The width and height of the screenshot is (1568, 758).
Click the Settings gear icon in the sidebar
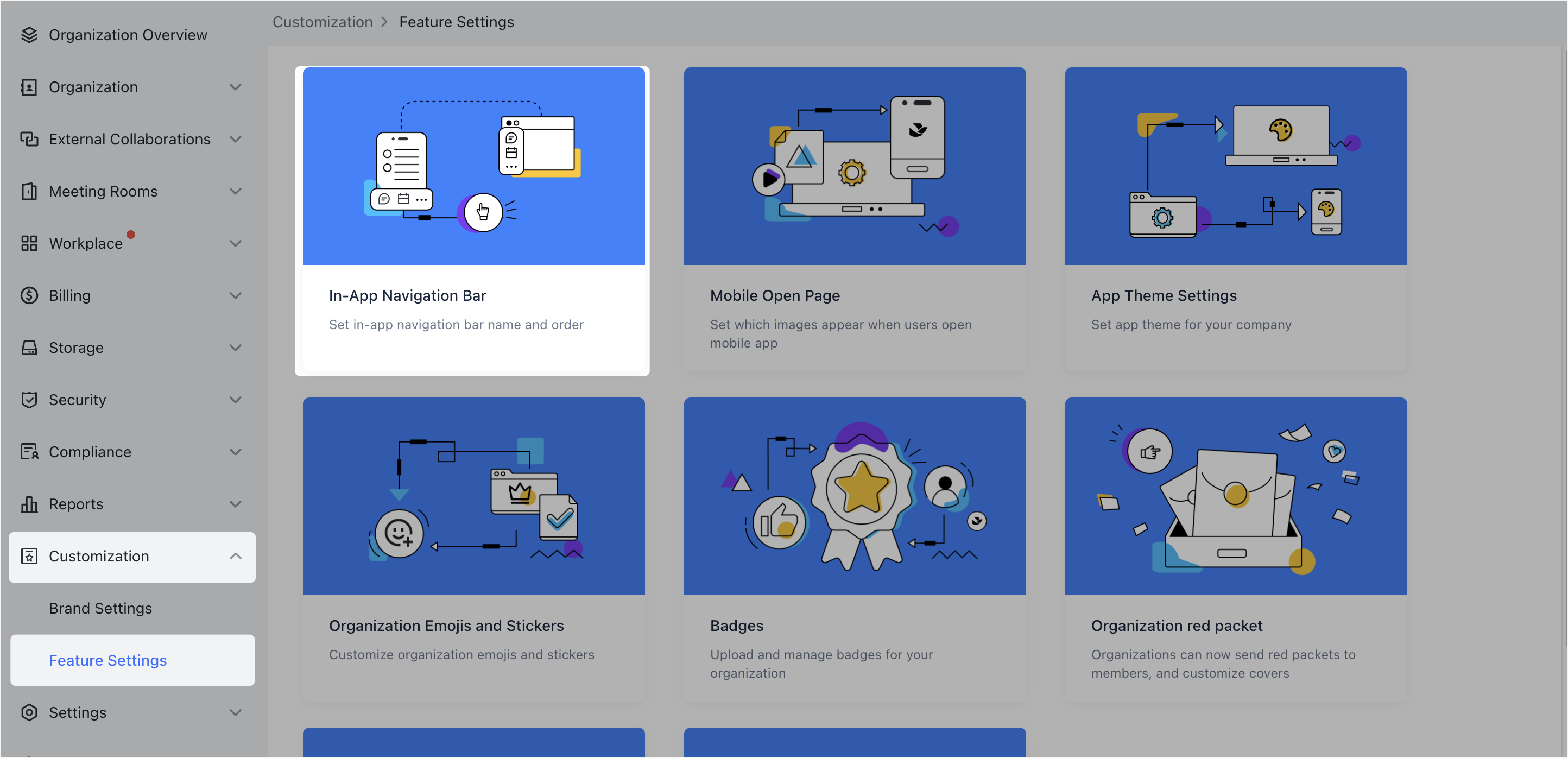29,712
